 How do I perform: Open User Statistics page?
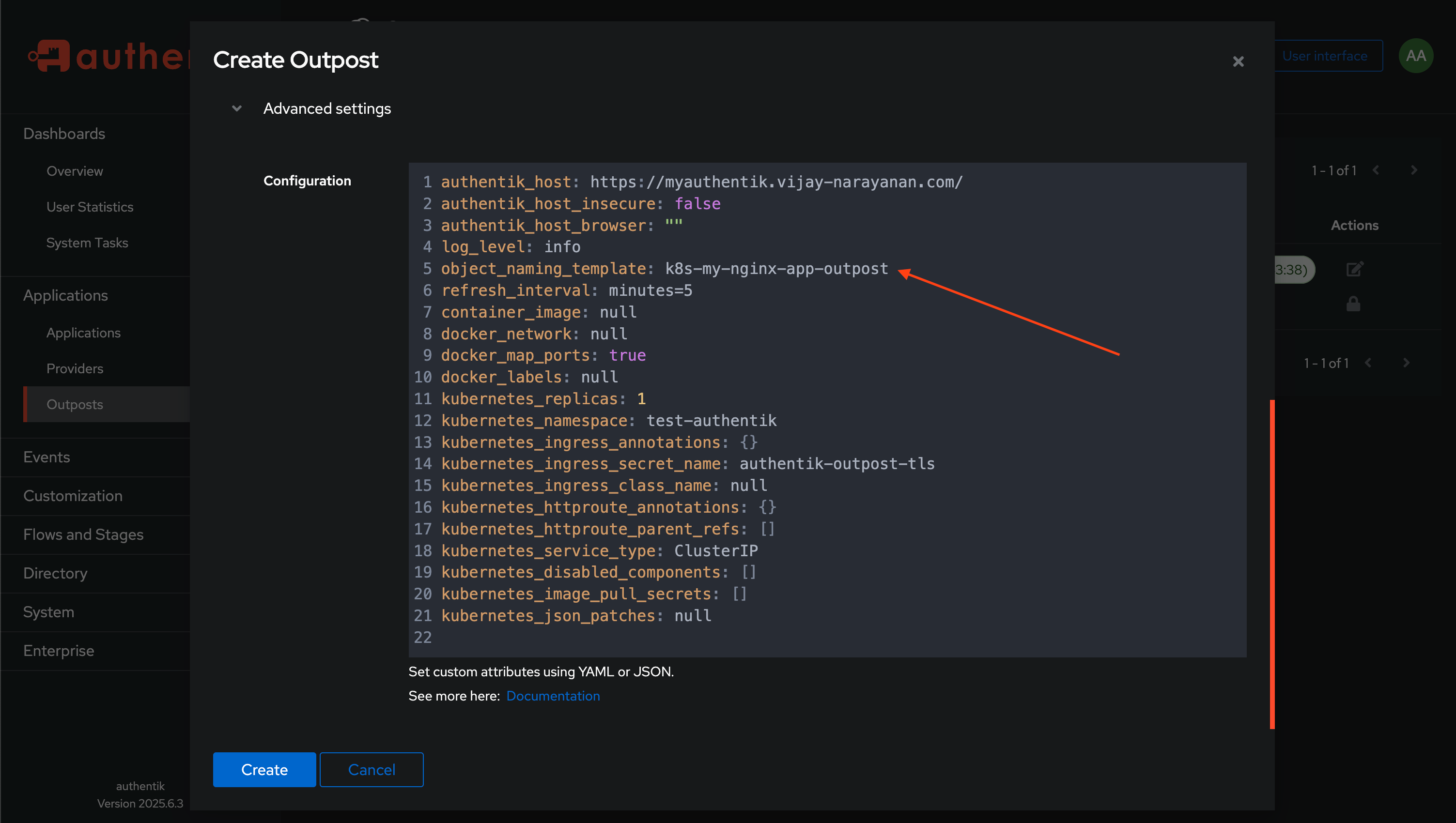click(90, 207)
